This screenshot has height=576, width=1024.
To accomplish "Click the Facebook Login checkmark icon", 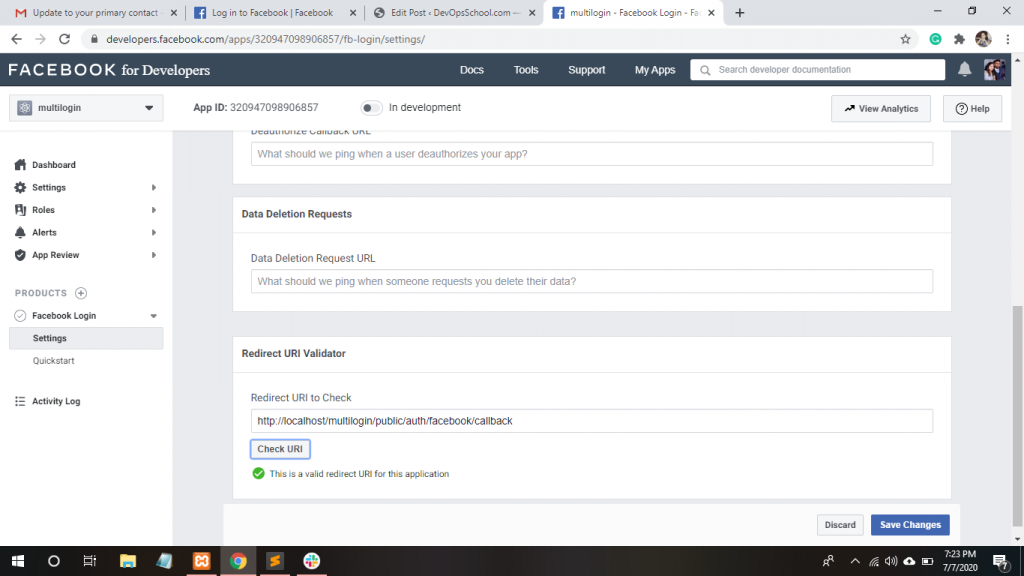I will tap(20, 315).
